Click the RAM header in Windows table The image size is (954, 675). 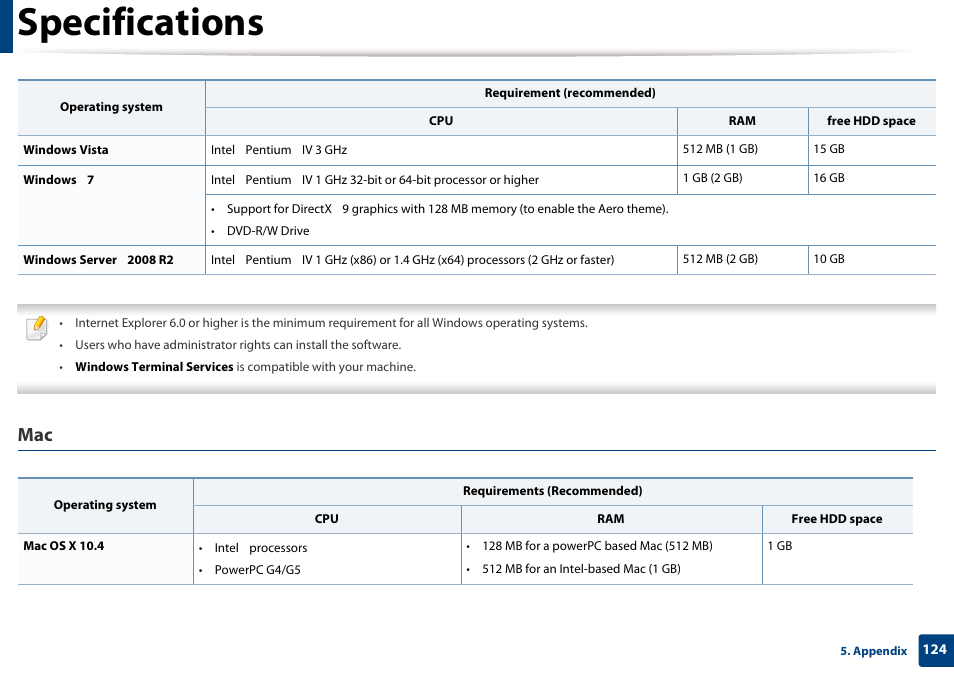click(x=742, y=121)
